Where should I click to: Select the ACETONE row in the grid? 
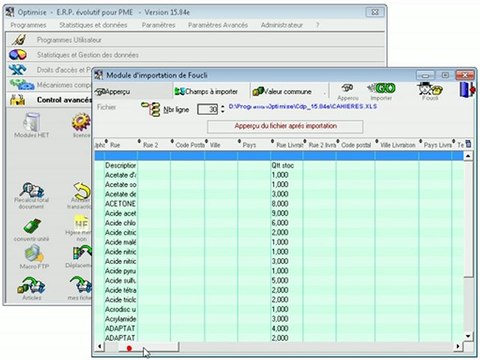[x=279, y=204]
